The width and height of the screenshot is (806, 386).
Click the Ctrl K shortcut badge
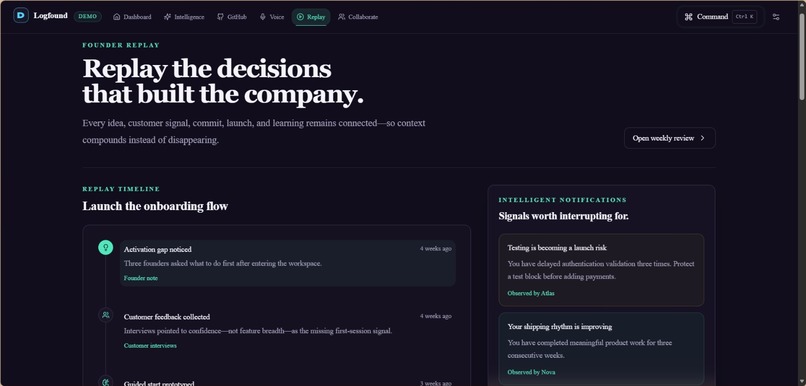click(x=744, y=17)
